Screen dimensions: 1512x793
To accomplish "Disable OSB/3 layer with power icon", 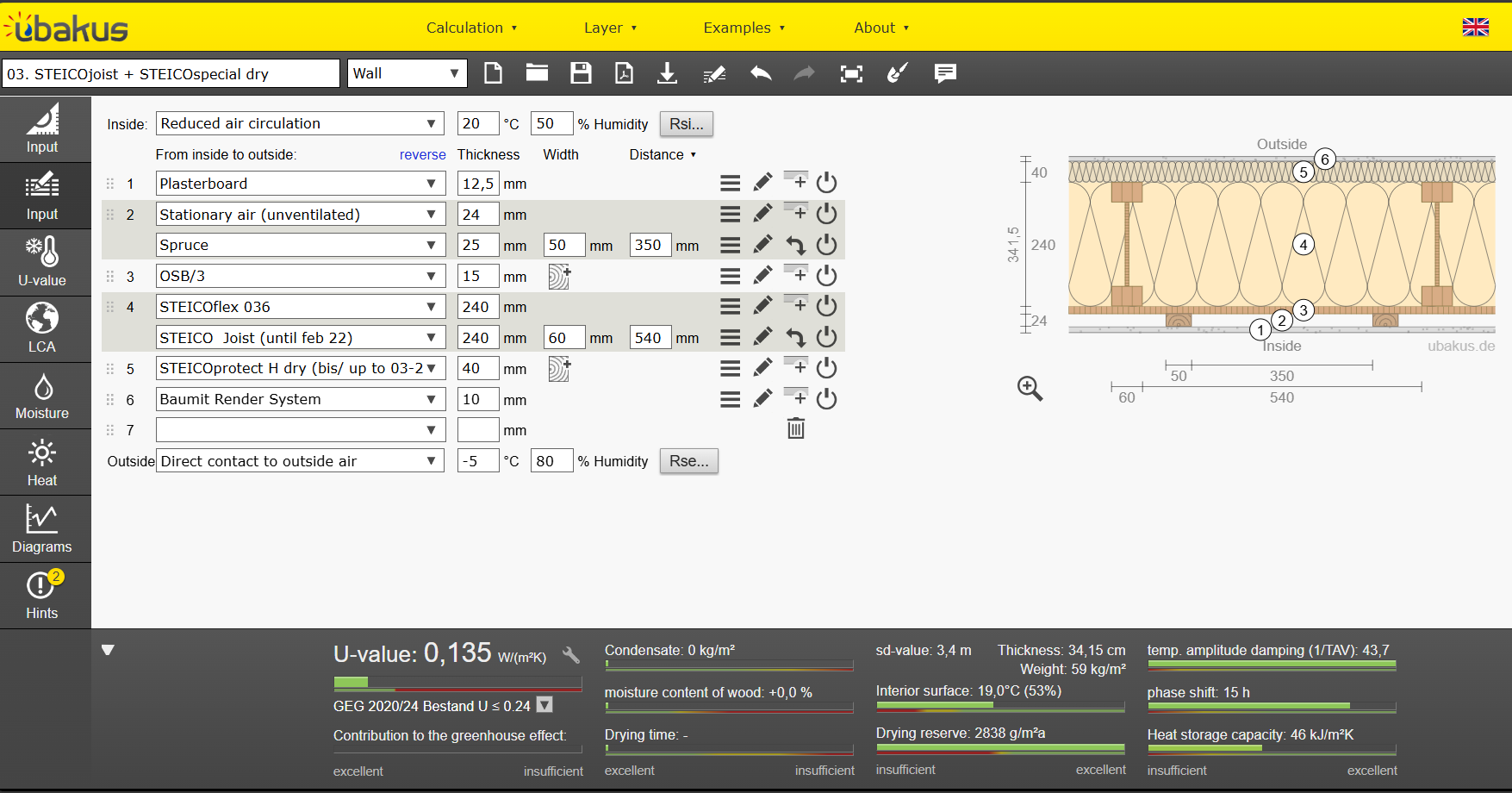I will tap(826, 276).
